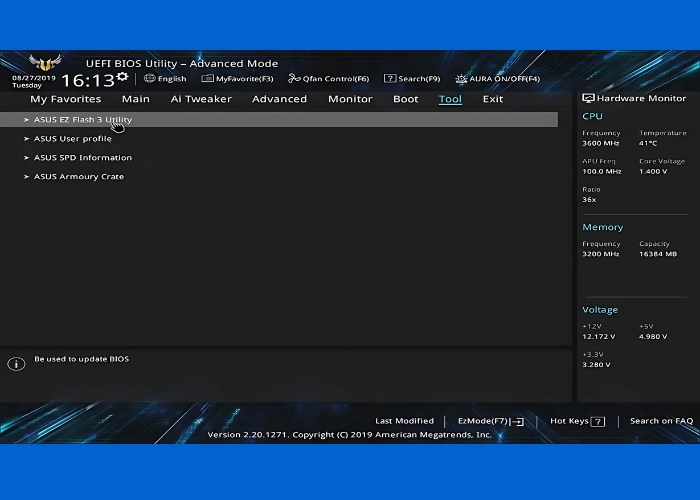Click the globe icon for English language
The height and width of the screenshot is (500, 700).
point(150,79)
